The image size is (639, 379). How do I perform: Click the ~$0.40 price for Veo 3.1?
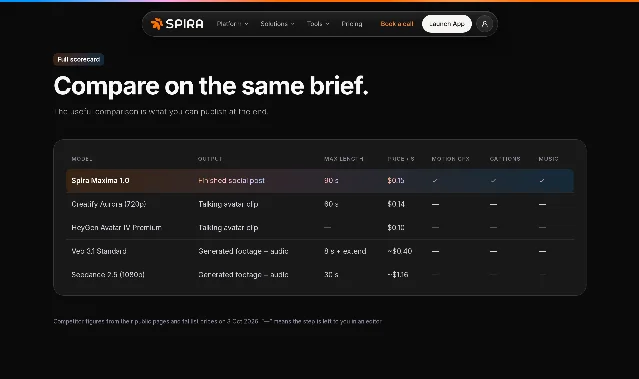(x=400, y=251)
